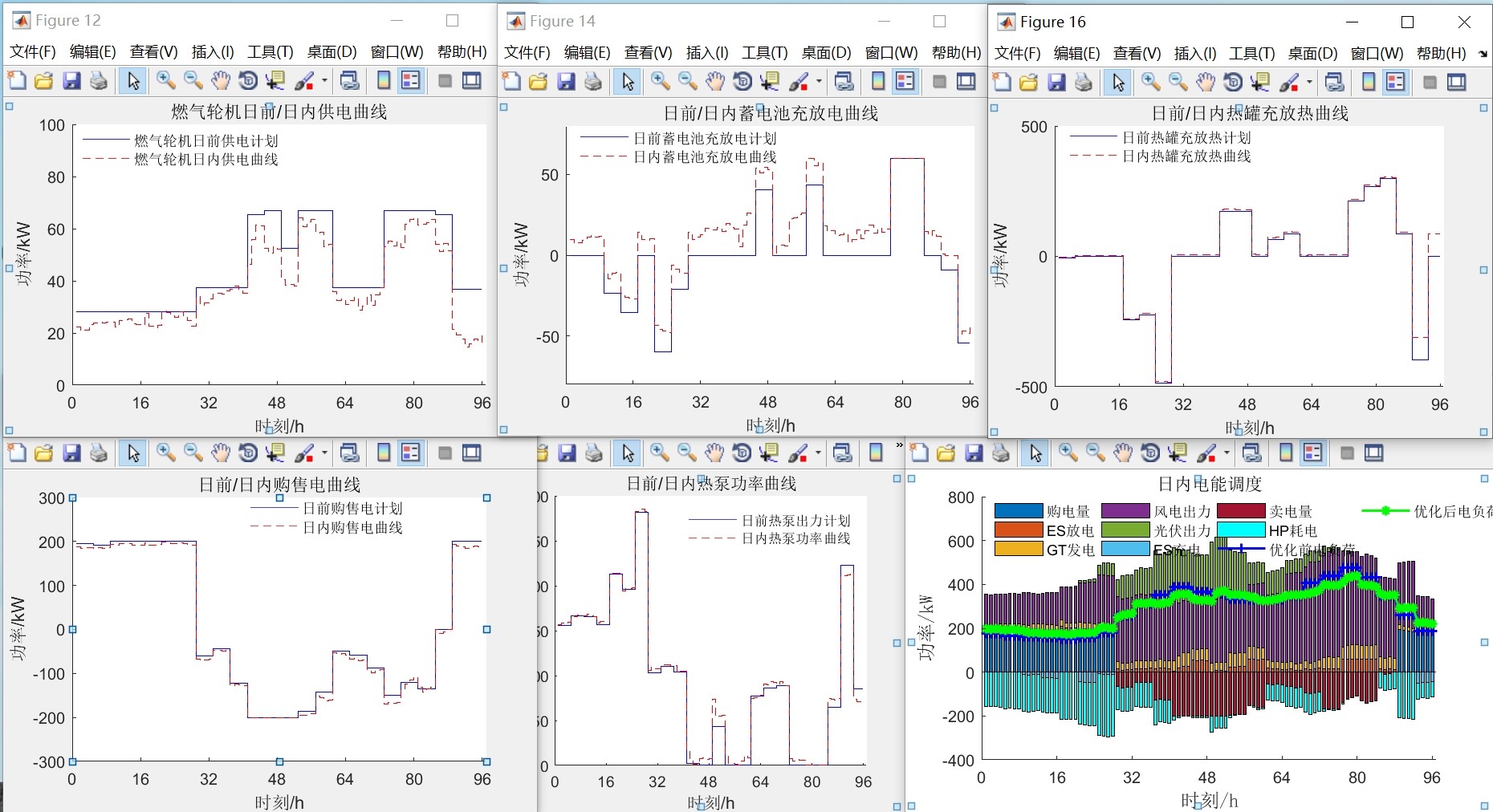Expand Brush dropdown arrow in Figure 14
The width and height of the screenshot is (1493, 812).
click(x=818, y=81)
